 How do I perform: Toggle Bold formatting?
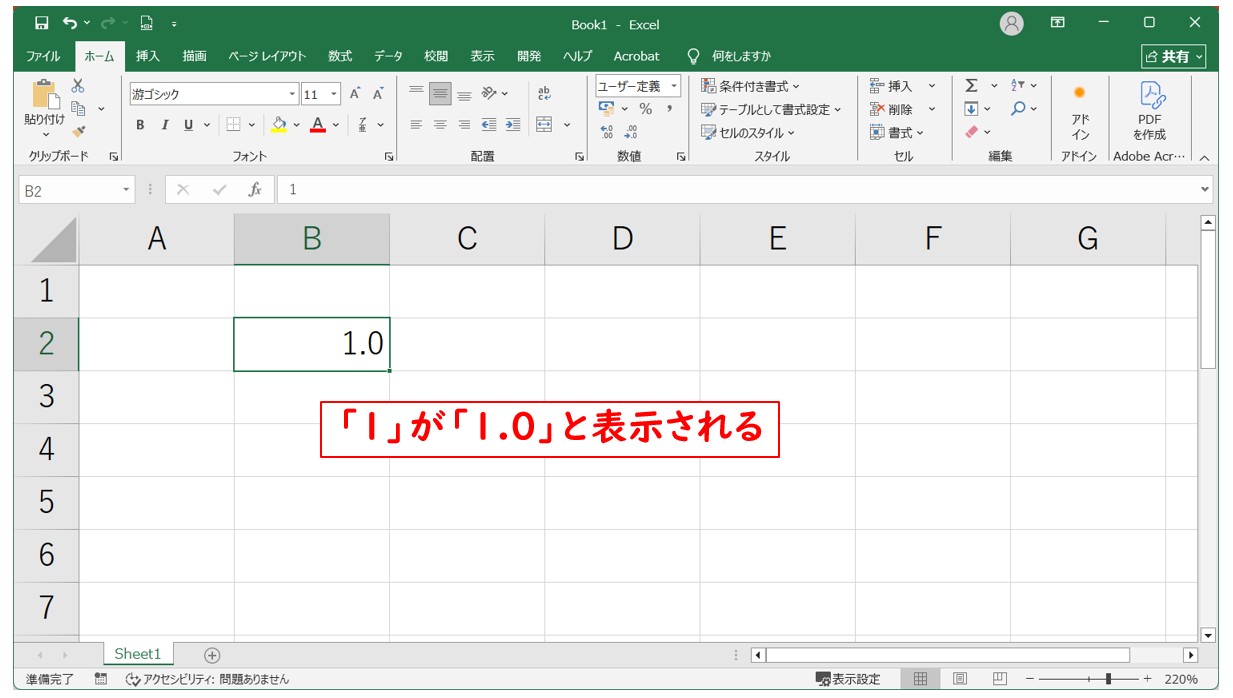click(x=140, y=125)
